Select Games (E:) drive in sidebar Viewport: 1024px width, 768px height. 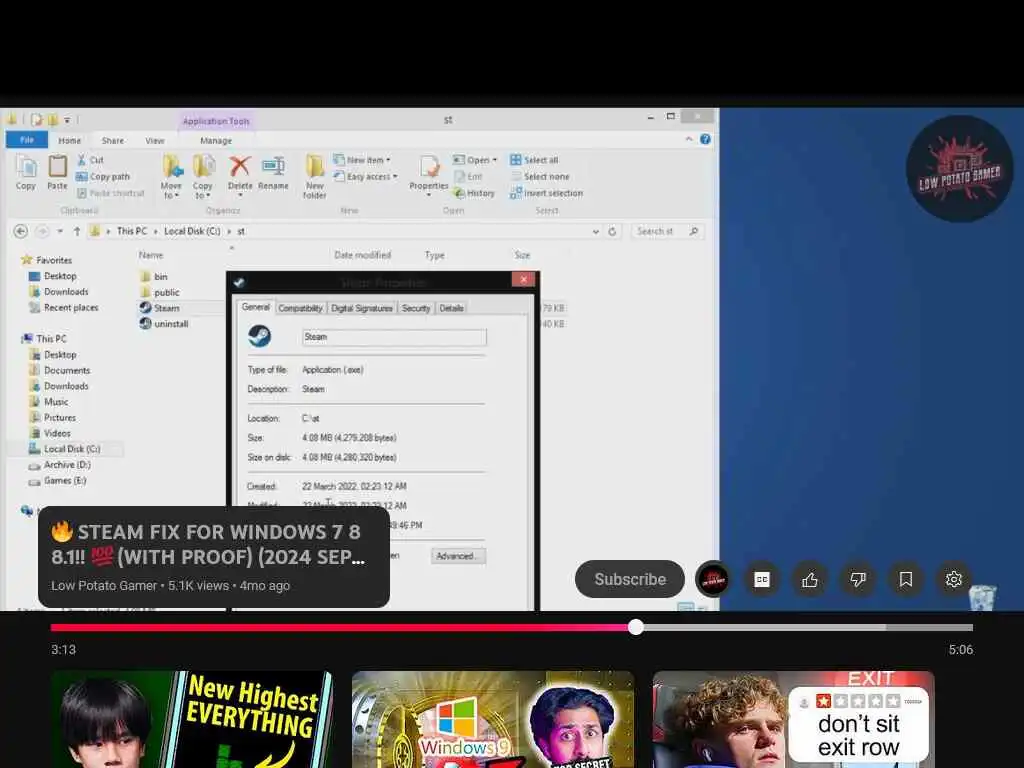tap(57, 481)
